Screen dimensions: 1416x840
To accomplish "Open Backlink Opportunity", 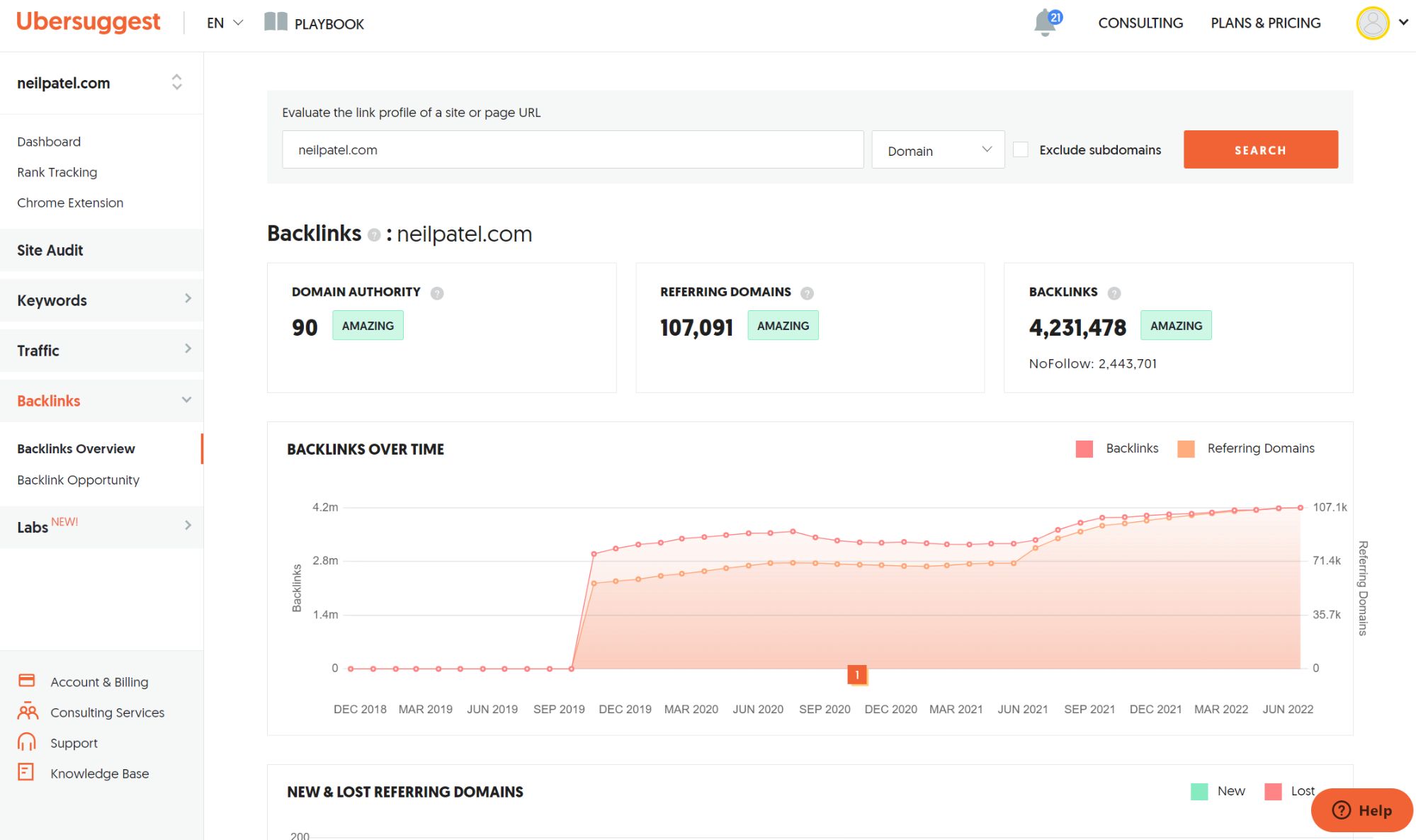I will [x=78, y=479].
